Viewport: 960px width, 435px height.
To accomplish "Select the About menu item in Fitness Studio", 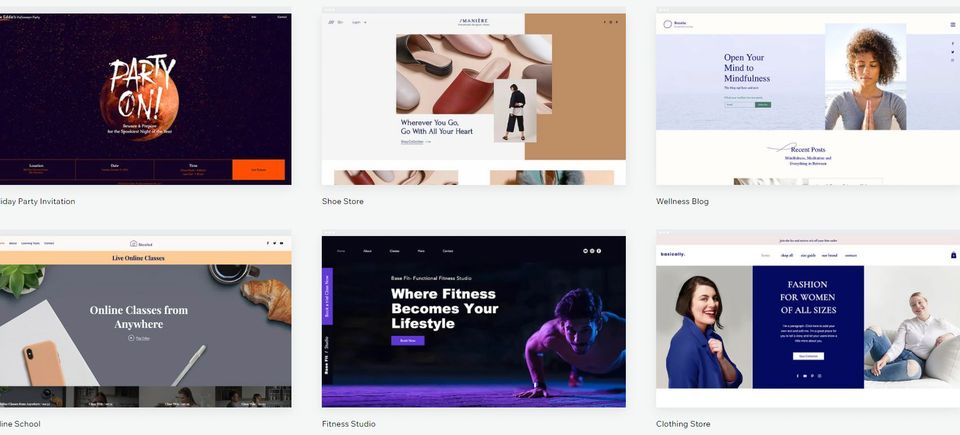I will click(x=367, y=251).
